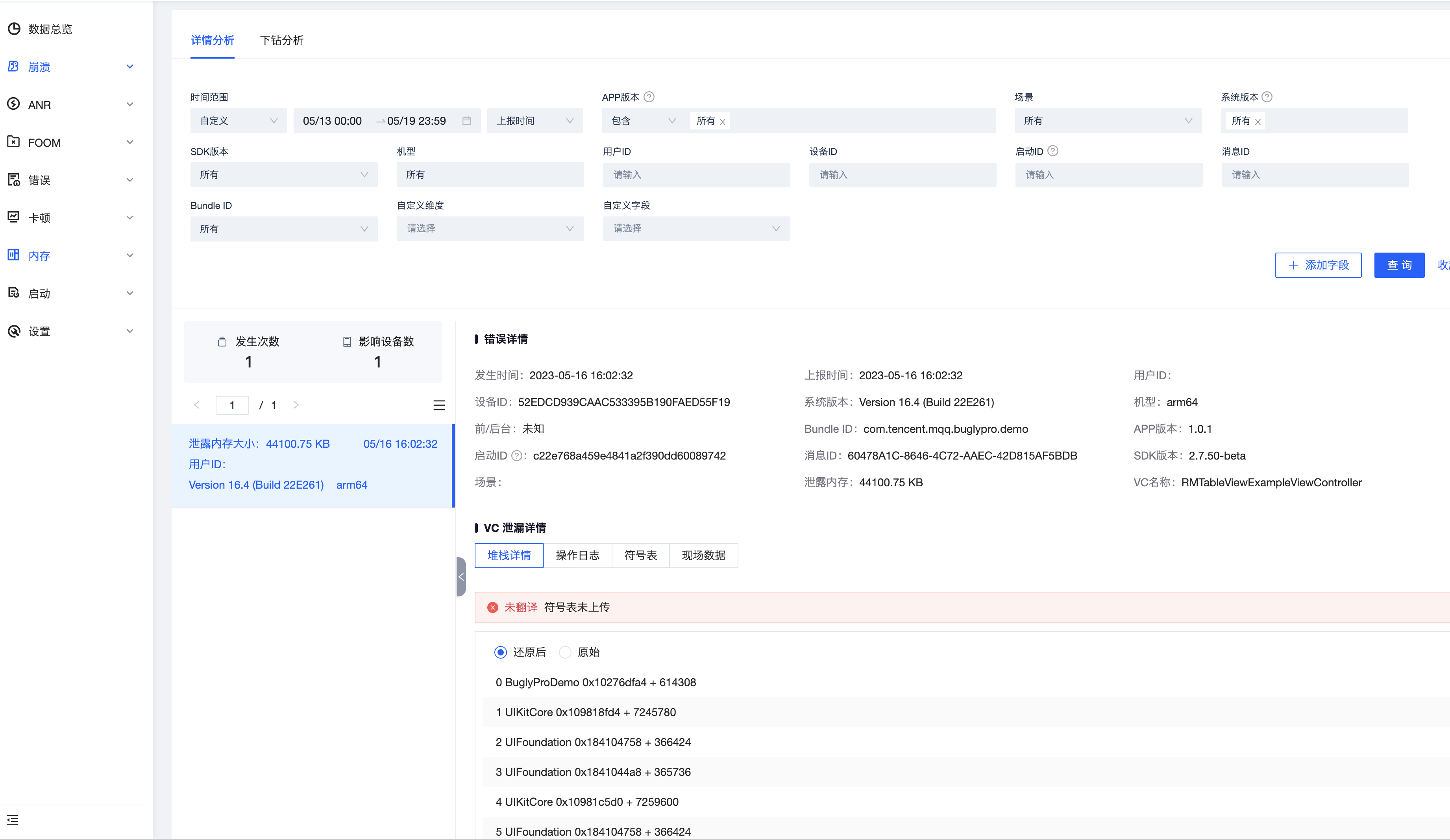1450x840 pixels.
Task: Switch to the 详情分析 tab
Action: pos(212,40)
